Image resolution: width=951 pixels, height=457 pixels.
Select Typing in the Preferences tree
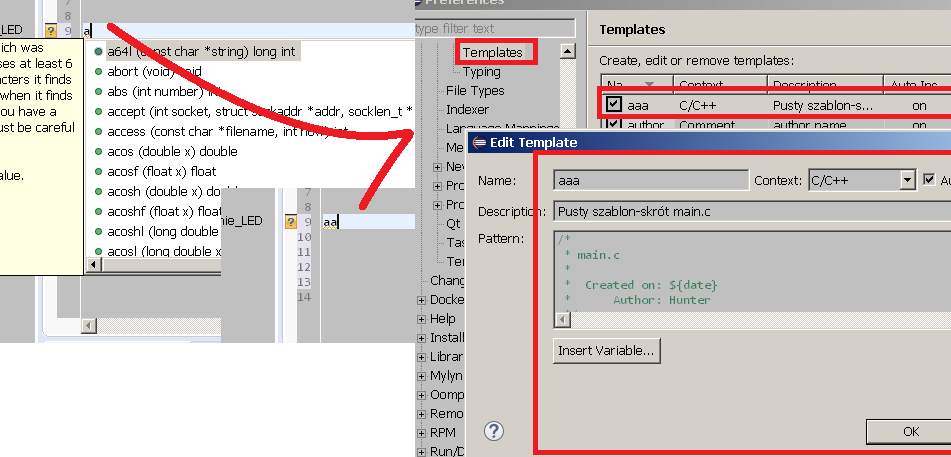point(482,72)
